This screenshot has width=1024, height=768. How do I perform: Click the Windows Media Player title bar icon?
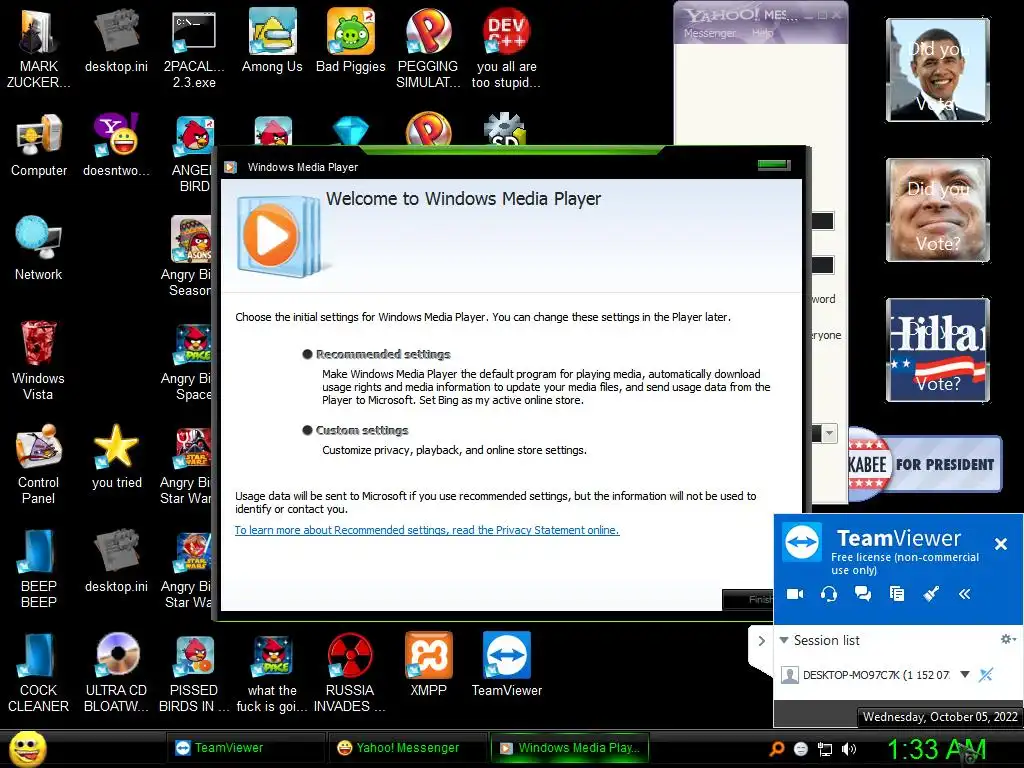click(x=231, y=167)
